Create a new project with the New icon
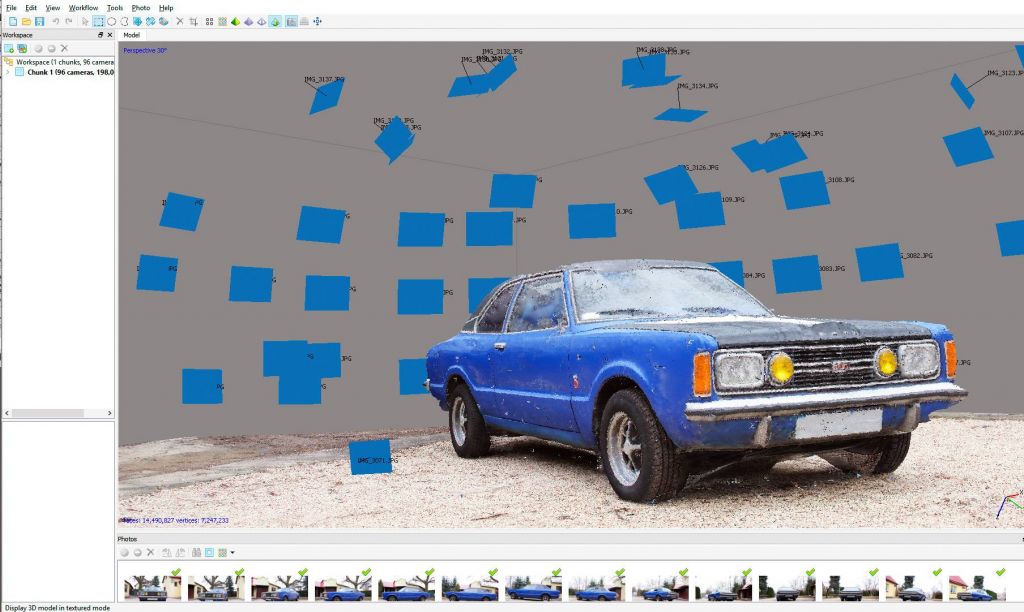This screenshot has width=1024, height=612. click(x=10, y=21)
